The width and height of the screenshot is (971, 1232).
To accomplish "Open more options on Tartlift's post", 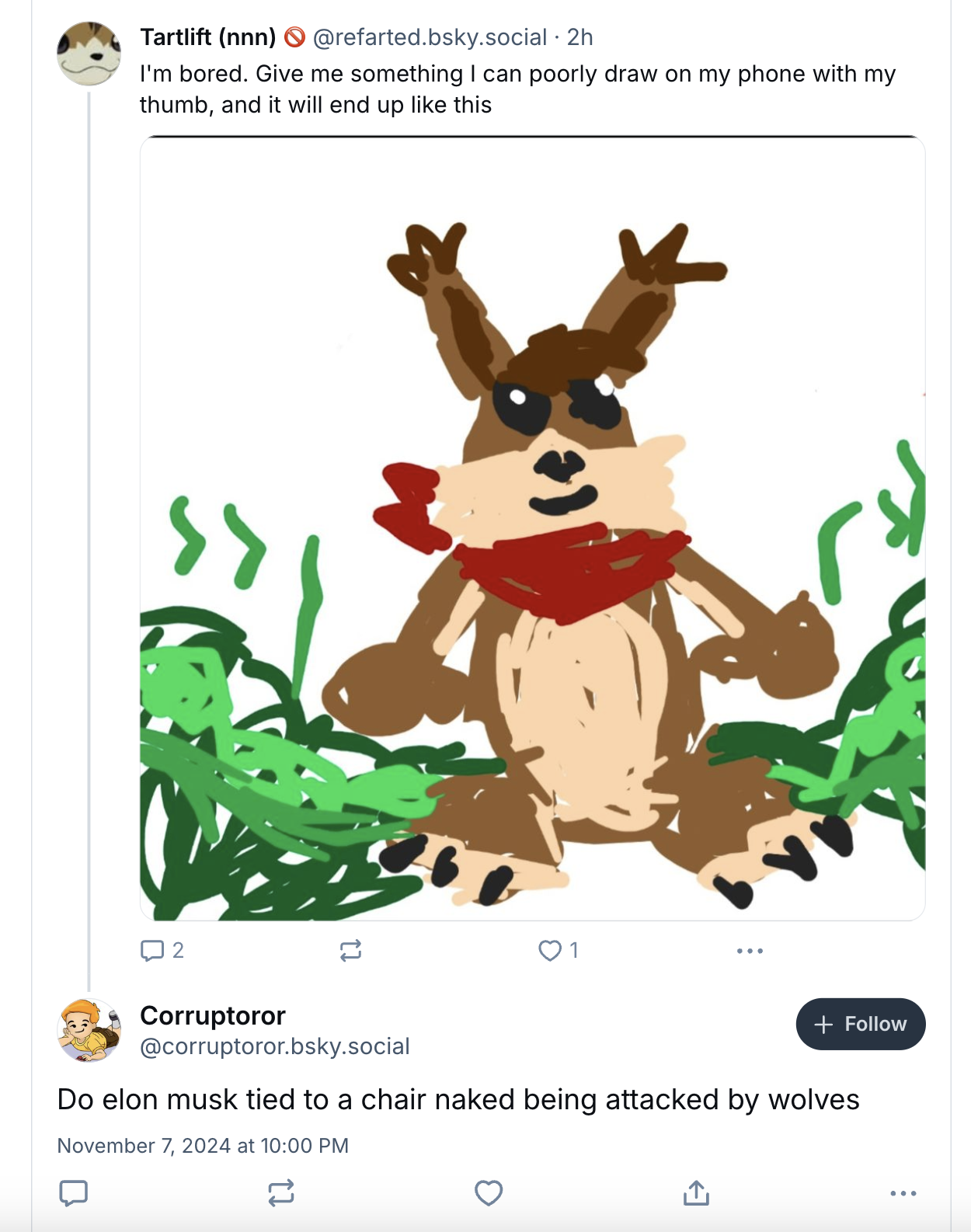I will (x=750, y=951).
